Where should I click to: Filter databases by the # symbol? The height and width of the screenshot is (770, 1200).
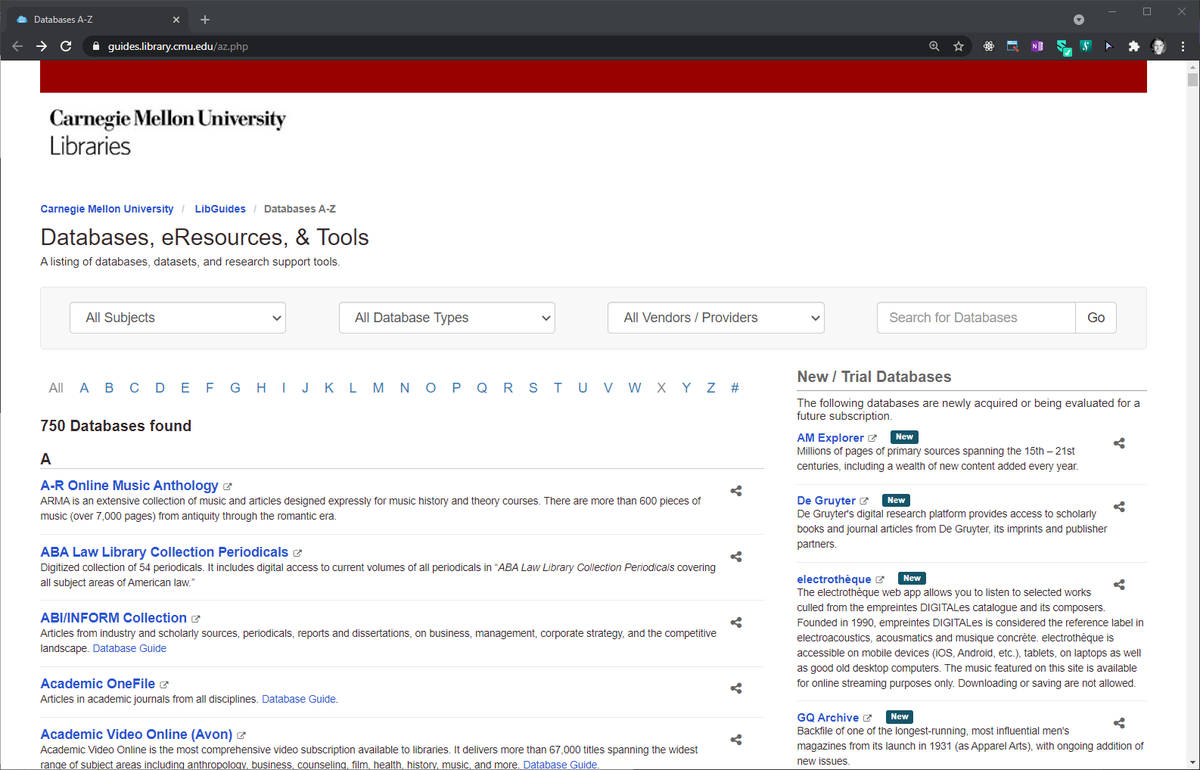[735, 388]
